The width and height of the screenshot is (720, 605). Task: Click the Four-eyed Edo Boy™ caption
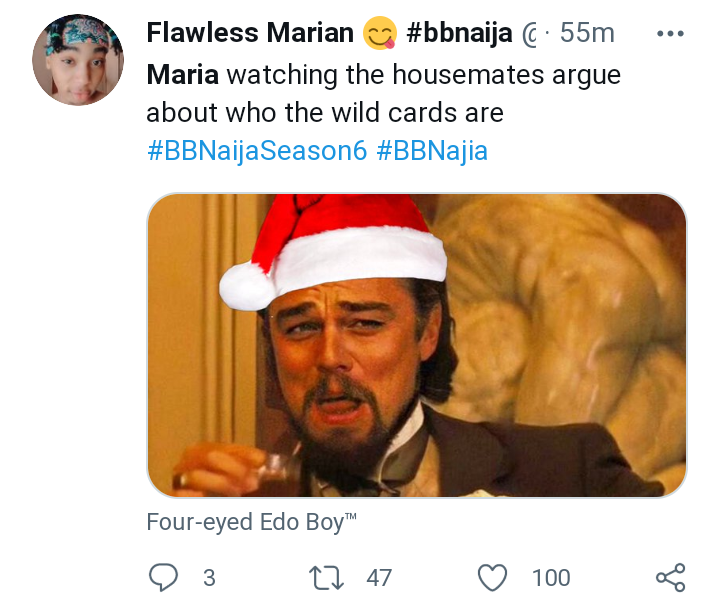pos(251,522)
